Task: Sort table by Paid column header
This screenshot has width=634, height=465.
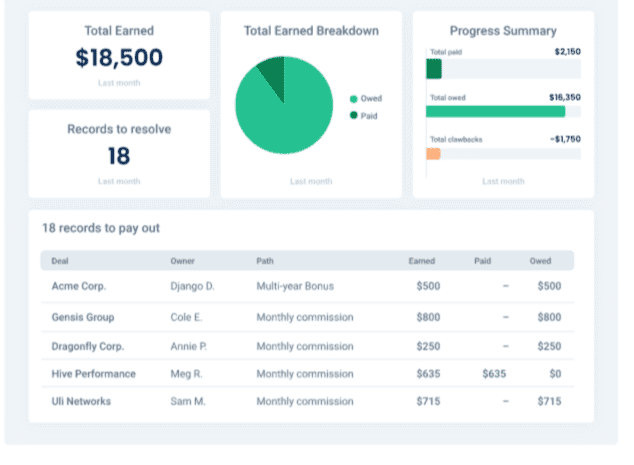Action: (x=482, y=261)
